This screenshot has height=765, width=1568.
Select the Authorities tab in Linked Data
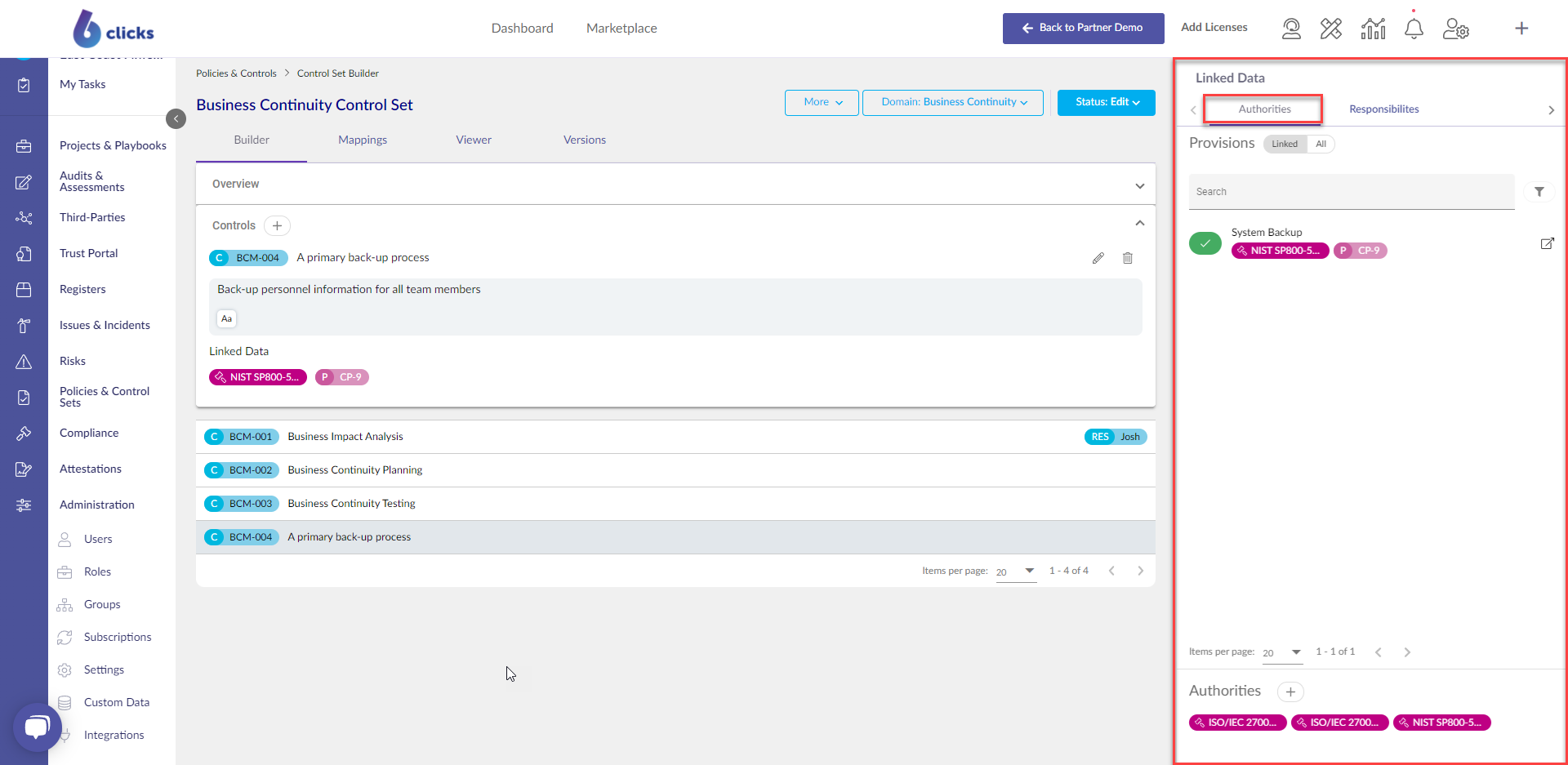pyautogui.click(x=1264, y=109)
